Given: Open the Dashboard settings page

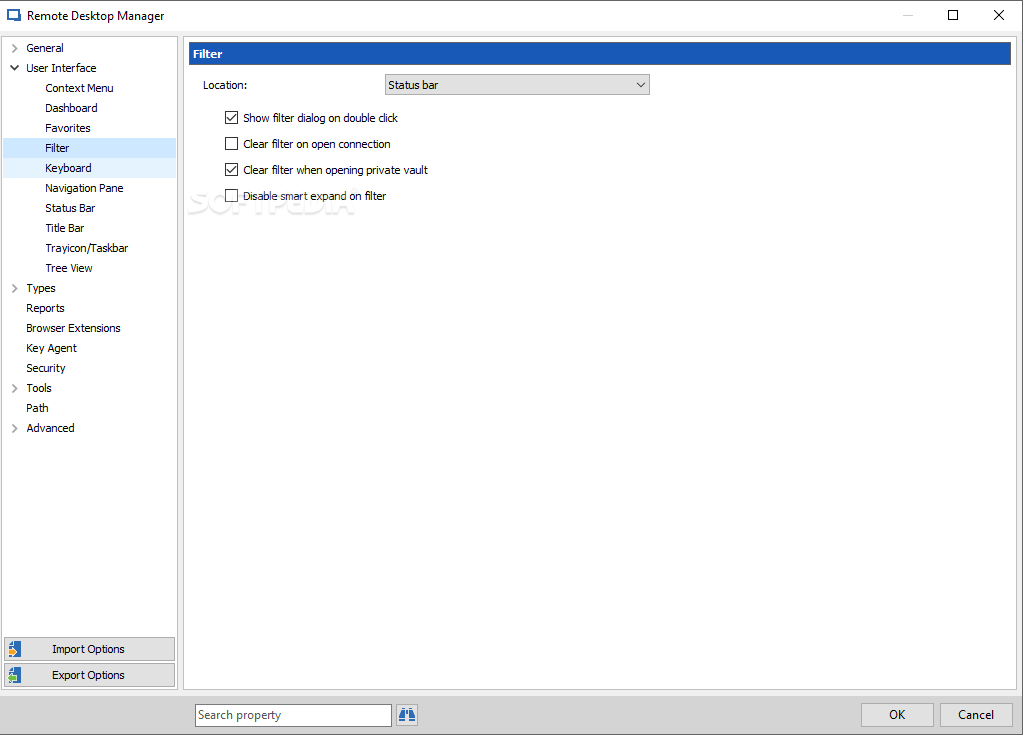Looking at the screenshot, I should pos(71,108).
